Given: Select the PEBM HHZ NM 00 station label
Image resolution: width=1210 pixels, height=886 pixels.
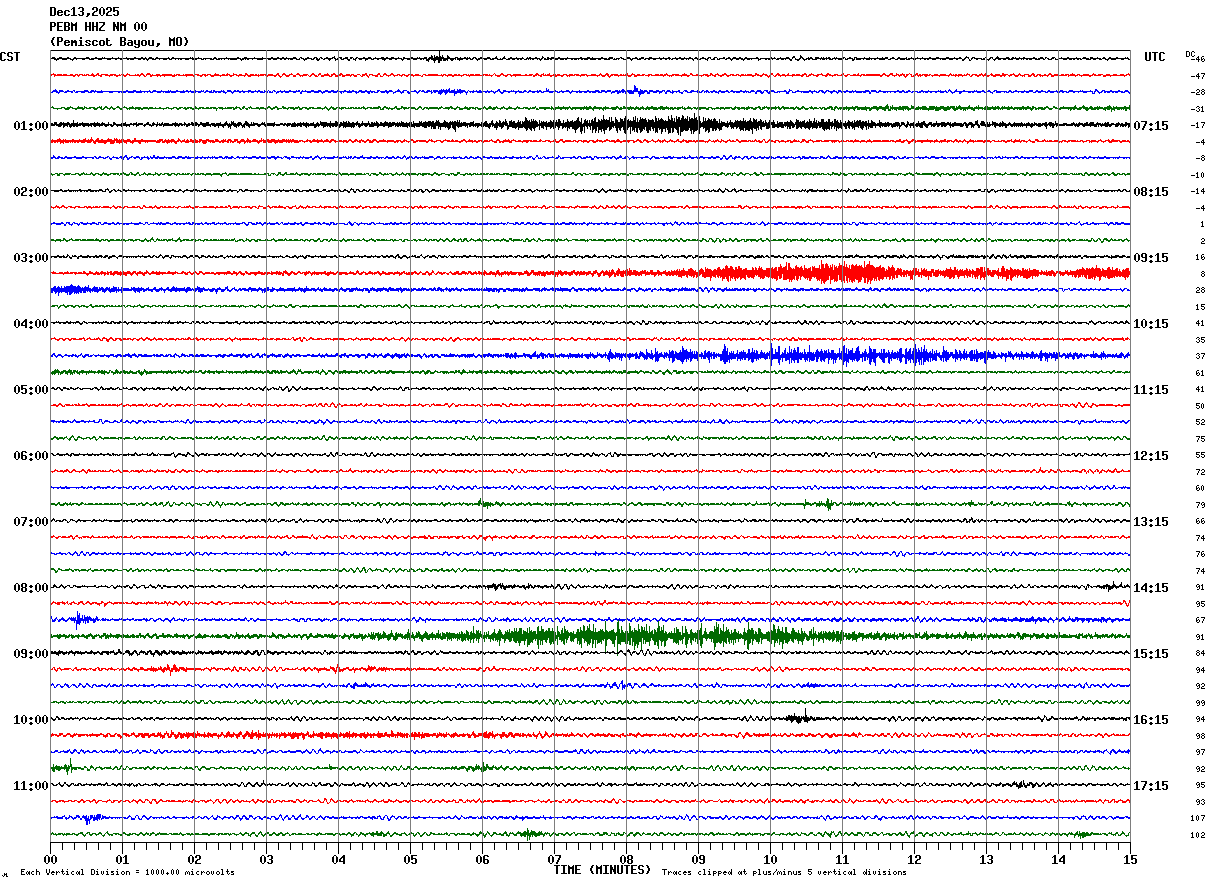Looking at the screenshot, I should 98,27.
